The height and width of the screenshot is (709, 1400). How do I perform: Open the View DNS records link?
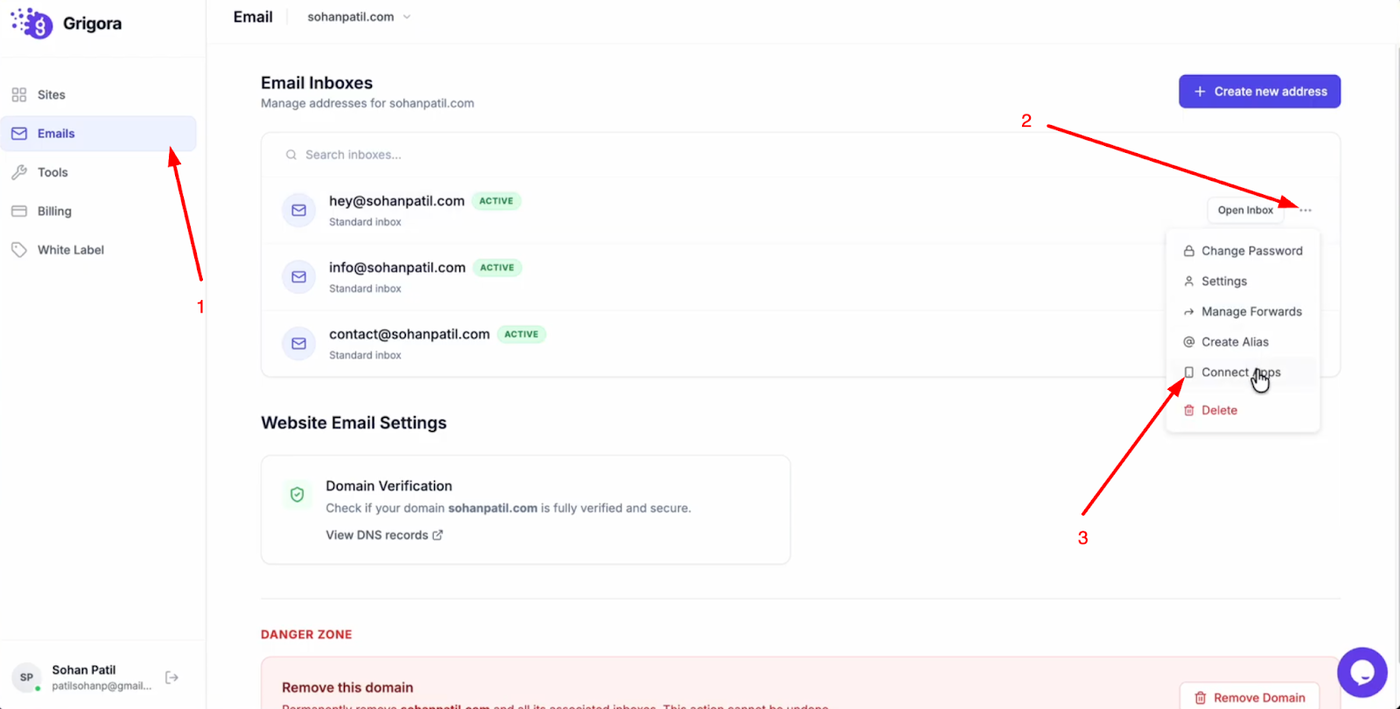point(384,535)
